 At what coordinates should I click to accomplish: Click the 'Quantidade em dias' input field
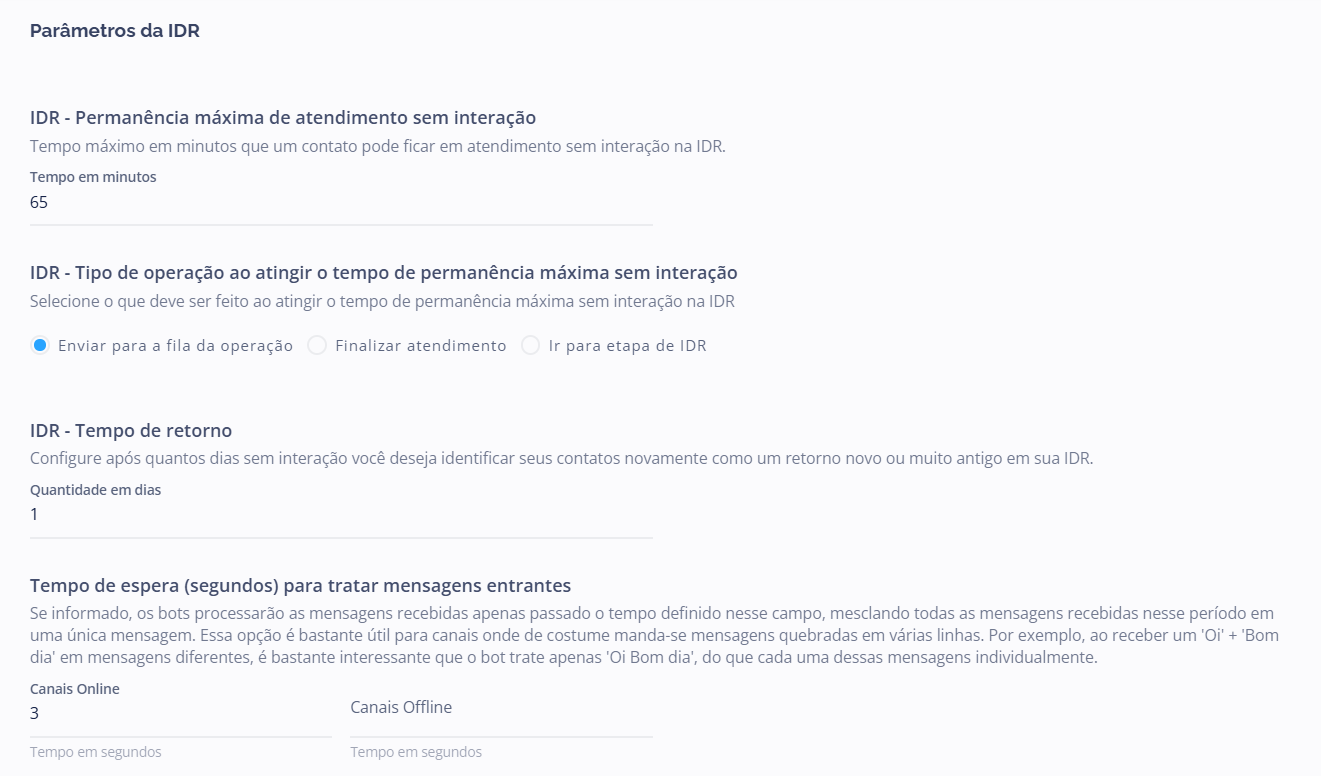(340, 515)
